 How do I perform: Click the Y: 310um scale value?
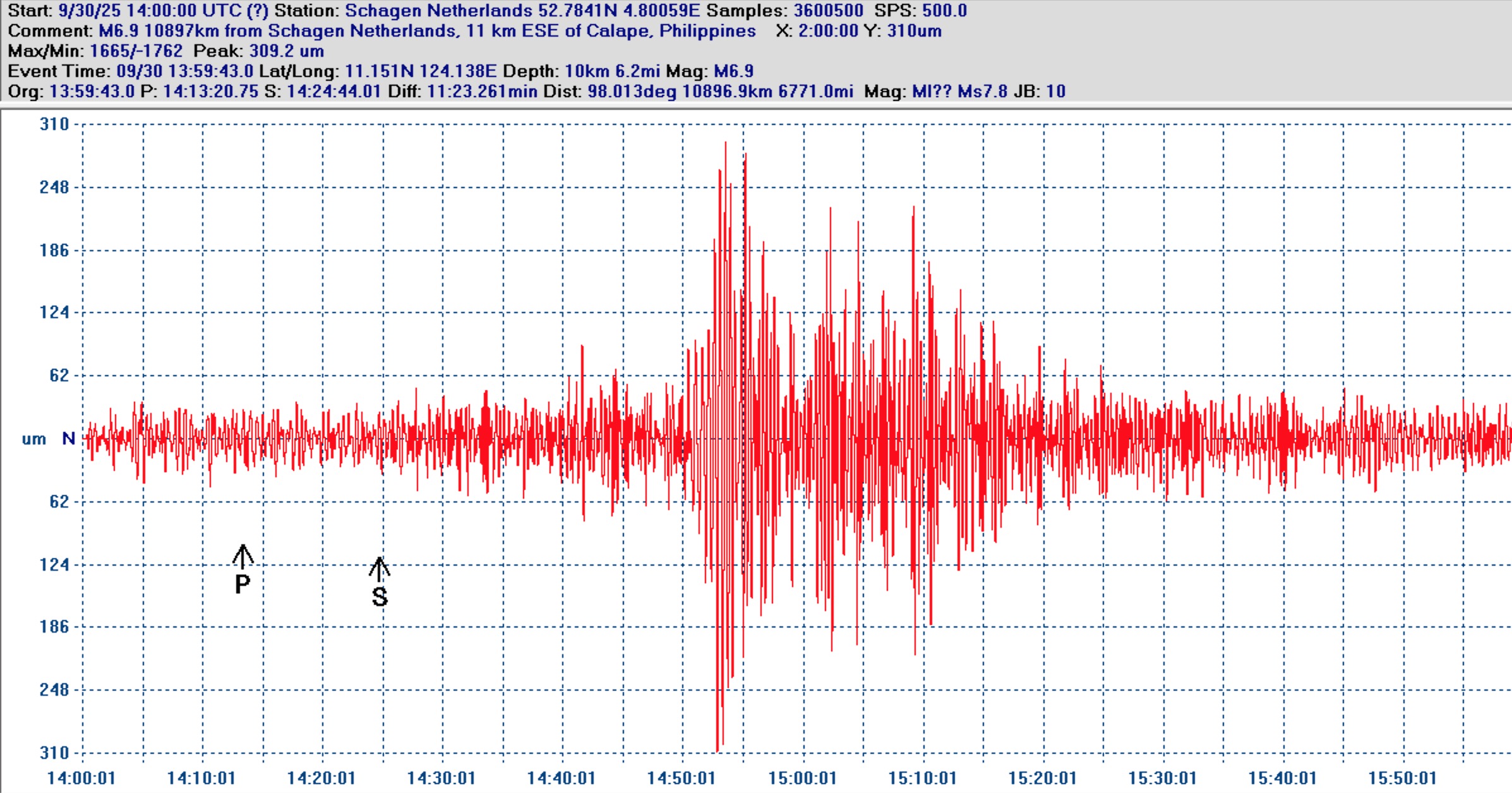click(914, 31)
